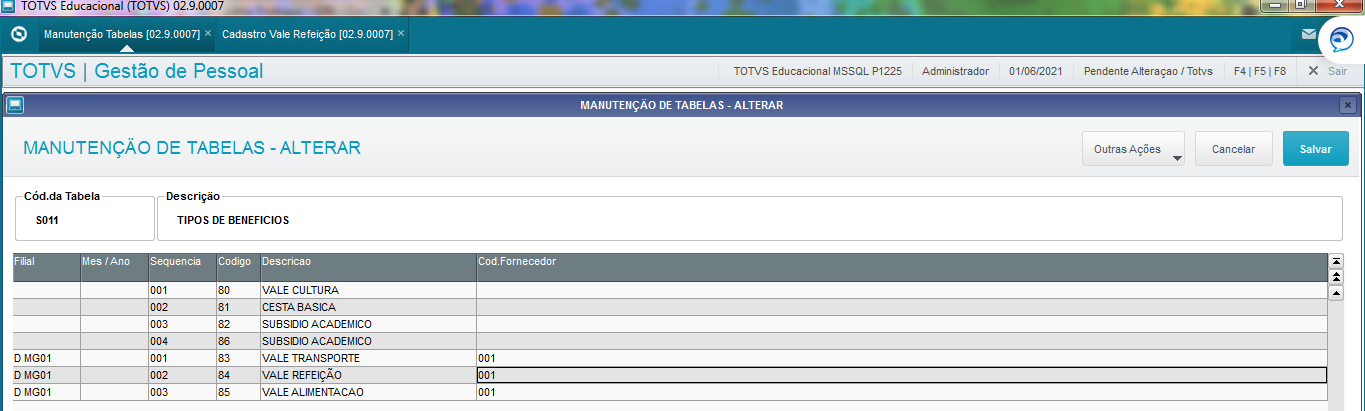This screenshot has height=411, width=1365.
Task: Click the Descrição field TIPOS DE BENEFICIOS
Action: click(x=749, y=219)
